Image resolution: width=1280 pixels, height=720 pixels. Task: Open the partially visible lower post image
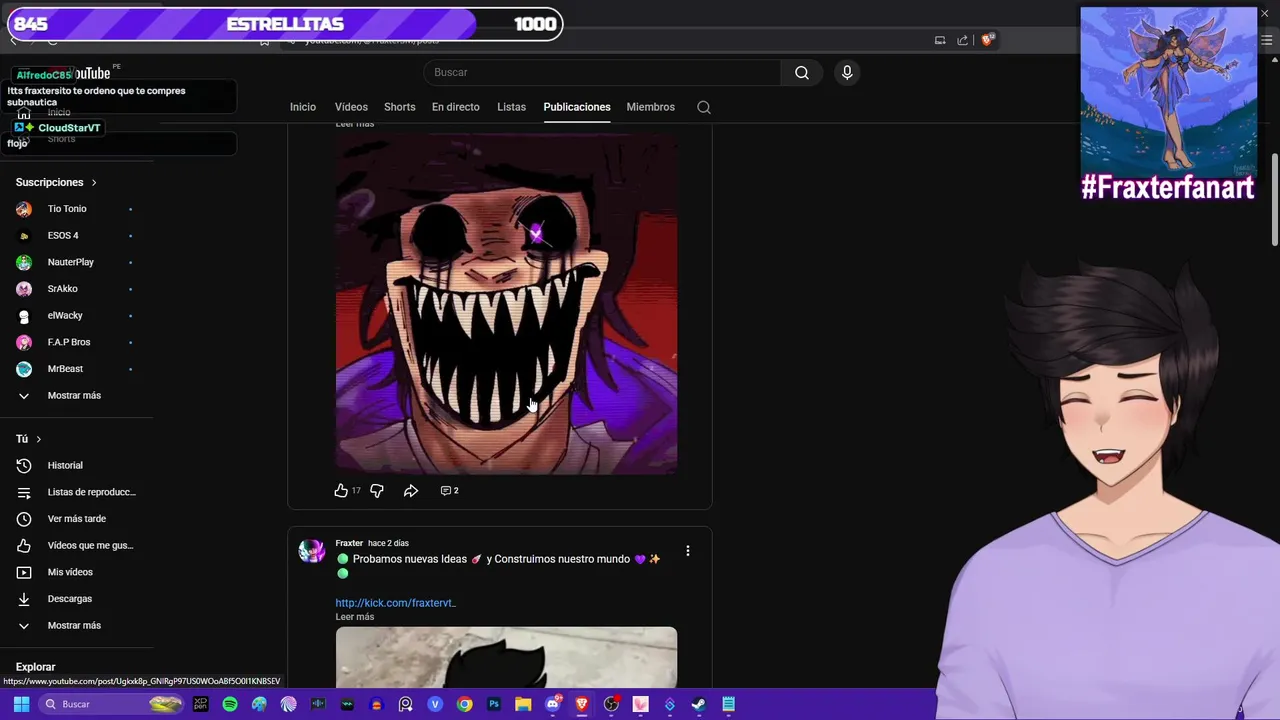506,657
